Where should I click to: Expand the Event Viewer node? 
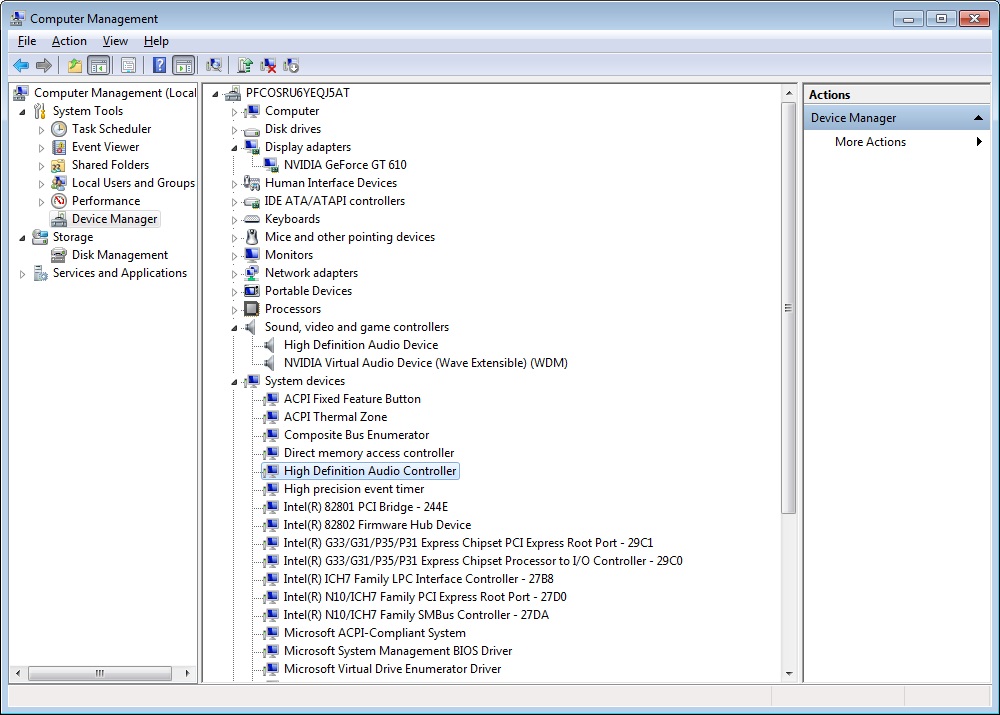[x=41, y=147]
